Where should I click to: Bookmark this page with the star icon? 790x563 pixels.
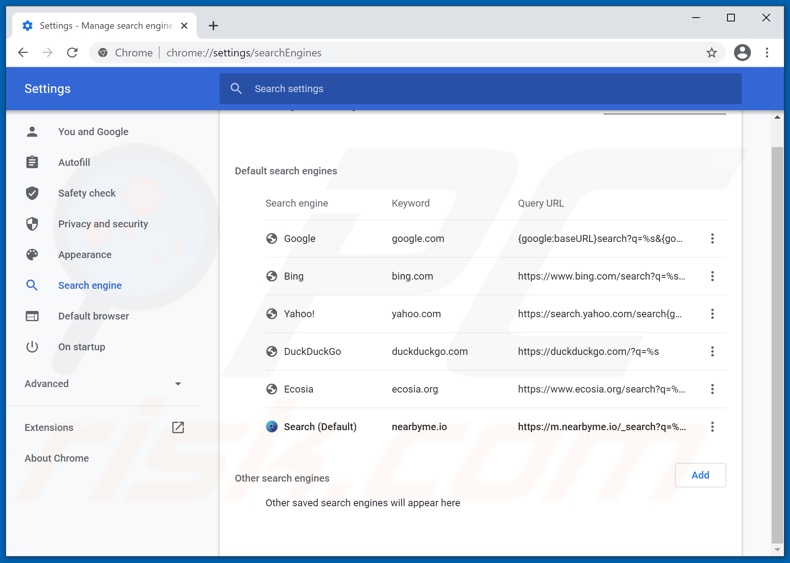pos(711,52)
